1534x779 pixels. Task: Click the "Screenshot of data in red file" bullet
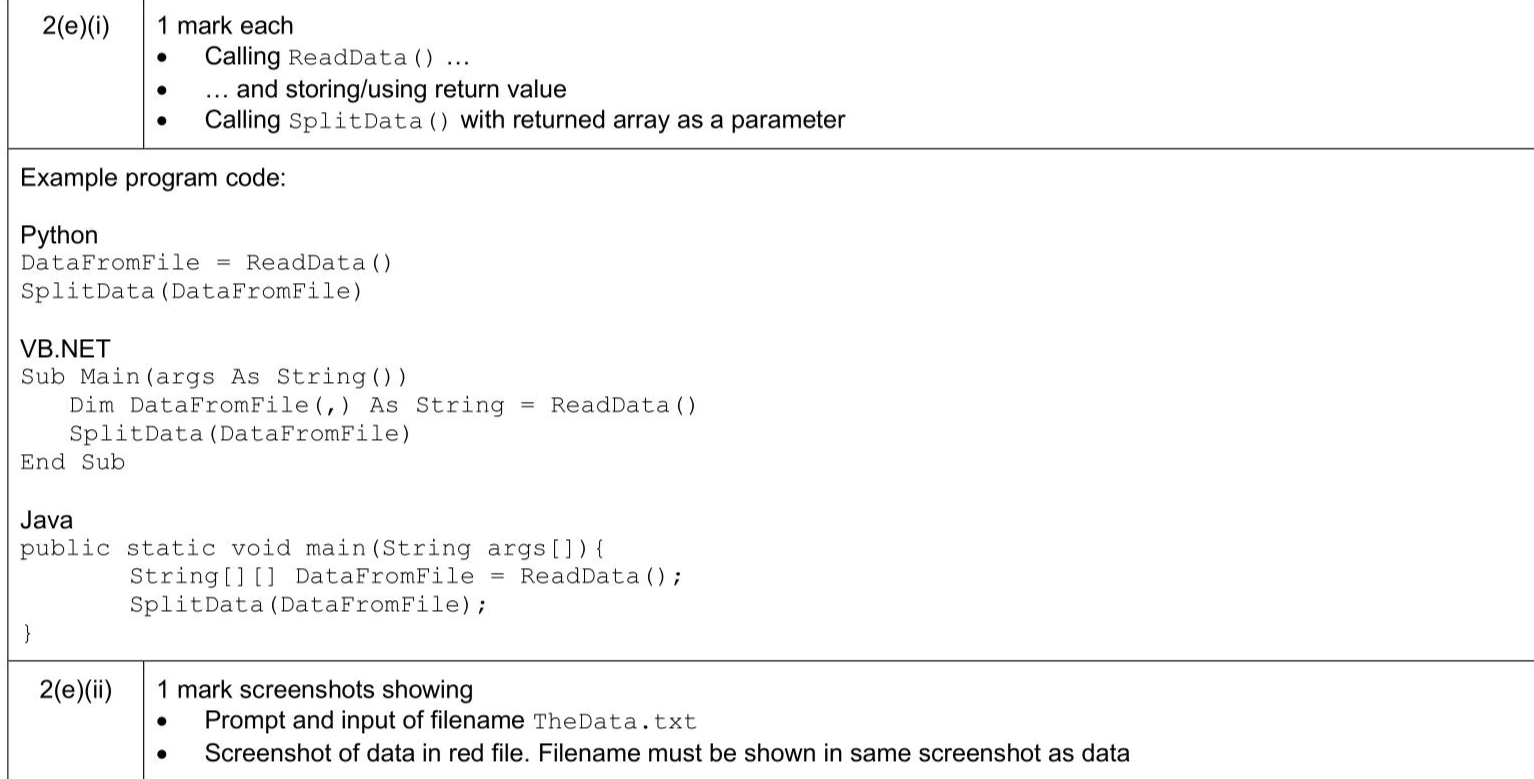[666, 753]
